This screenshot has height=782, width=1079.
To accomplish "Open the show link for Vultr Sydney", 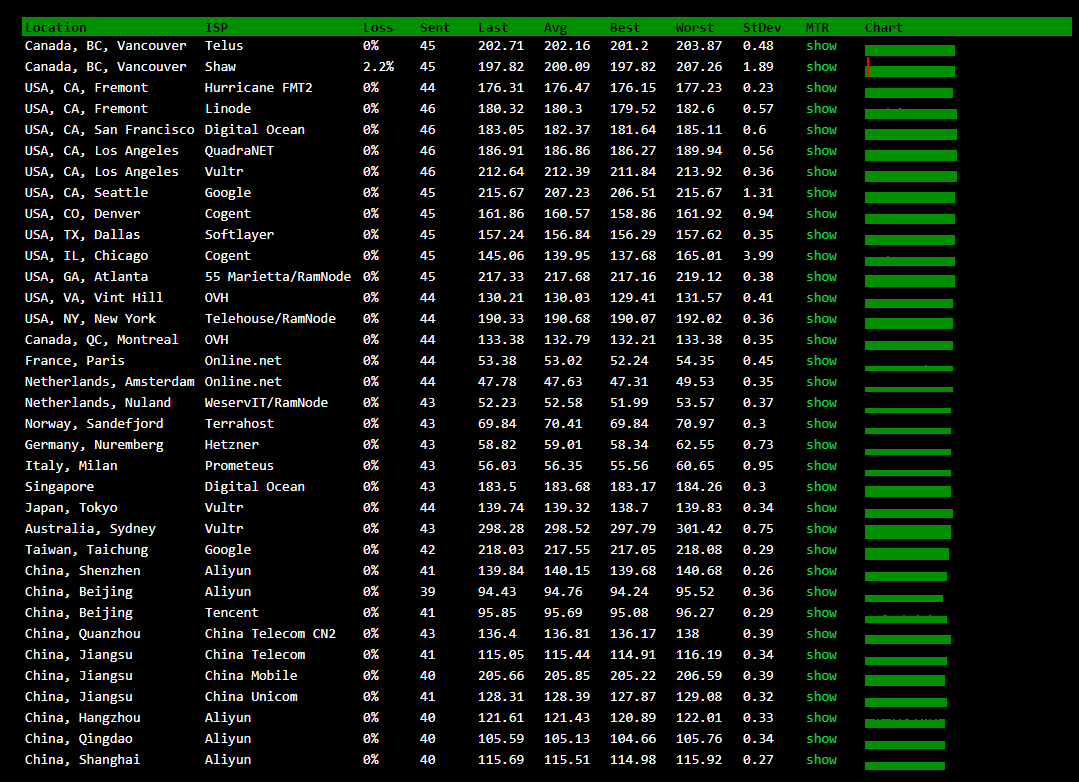I will (x=821, y=529).
